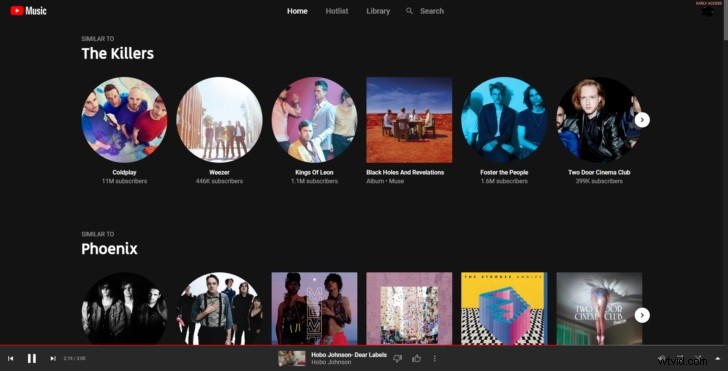This screenshot has width=728, height=371.
Task: Click the 1.6M subscribers text
Action: (504, 181)
